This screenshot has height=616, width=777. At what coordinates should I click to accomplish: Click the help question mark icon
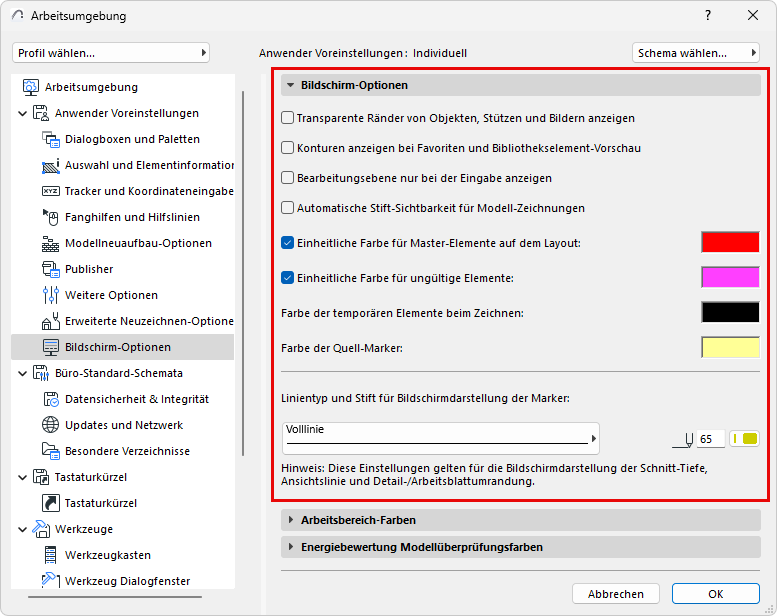[x=708, y=15]
